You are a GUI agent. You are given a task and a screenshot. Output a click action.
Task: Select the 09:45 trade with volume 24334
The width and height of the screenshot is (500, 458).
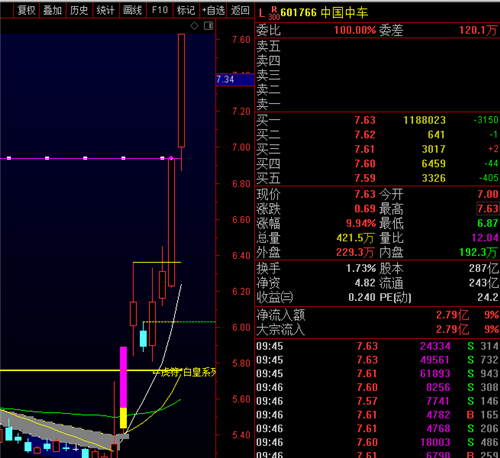coord(377,346)
